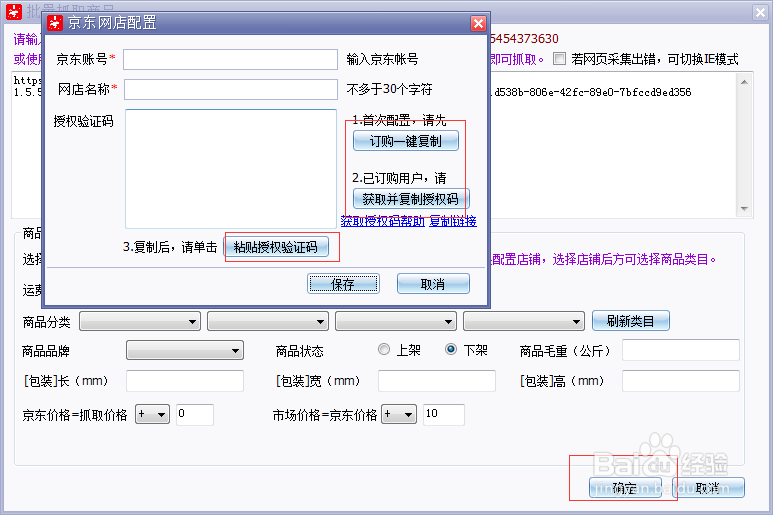
Task: Close the 京东网店配置 dialog
Action: [x=478, y=23]
